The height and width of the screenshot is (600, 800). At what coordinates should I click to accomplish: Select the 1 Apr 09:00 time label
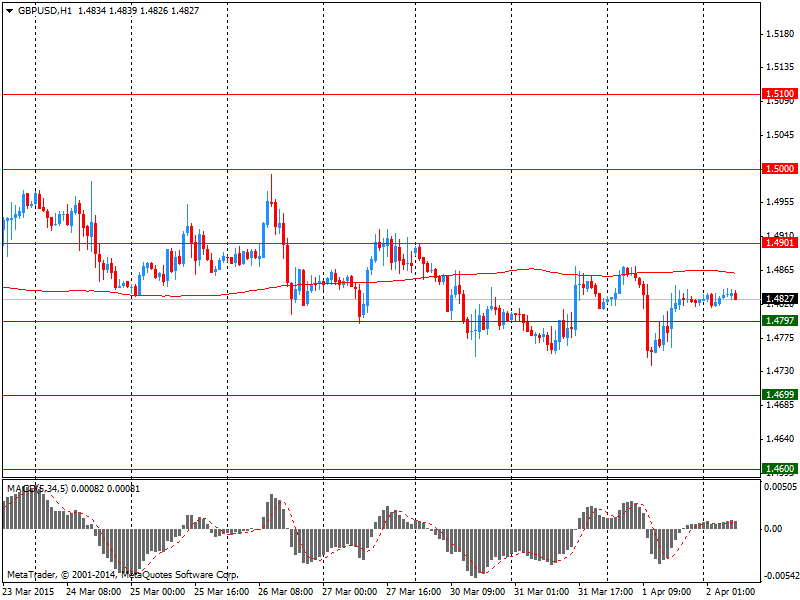click(667, 592)
